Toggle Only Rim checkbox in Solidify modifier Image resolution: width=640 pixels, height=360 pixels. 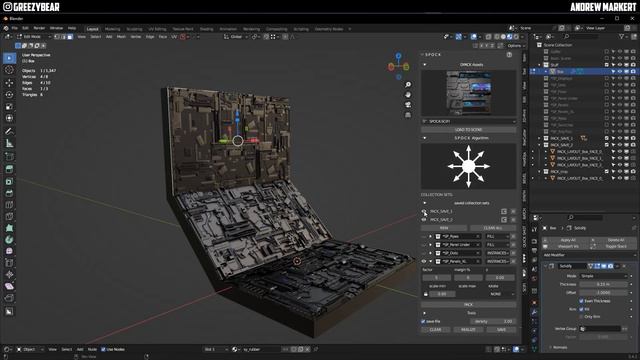click(581, 317)
